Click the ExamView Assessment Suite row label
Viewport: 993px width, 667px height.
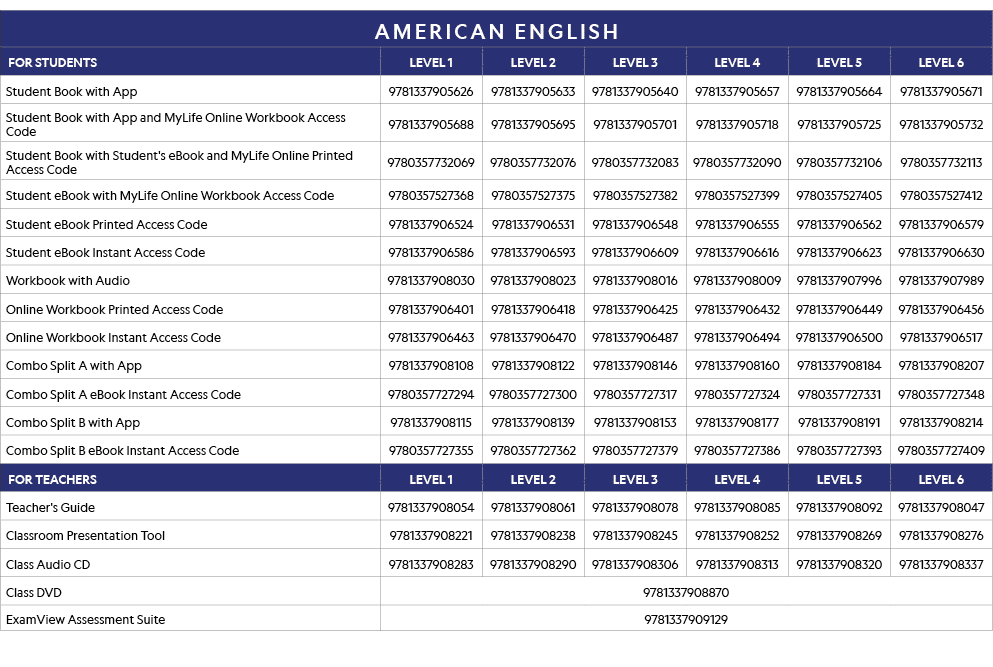(86, 620)
